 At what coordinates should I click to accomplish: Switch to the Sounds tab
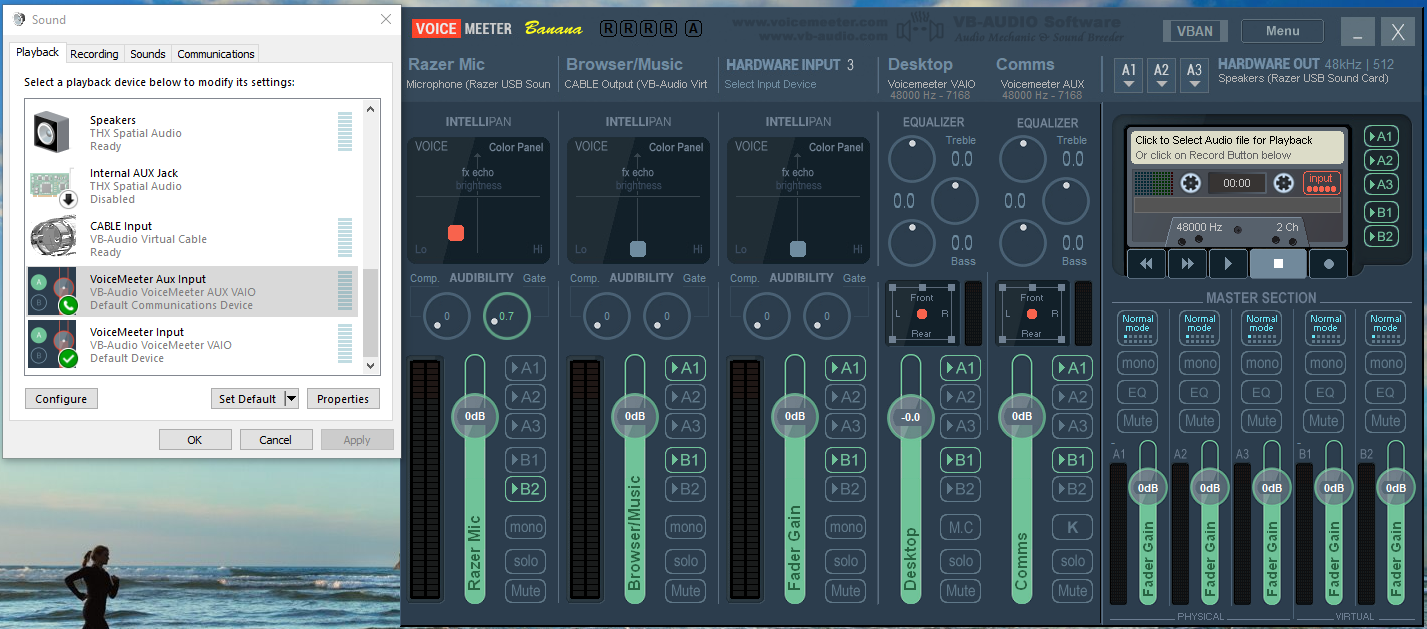(x=148, y=54)
